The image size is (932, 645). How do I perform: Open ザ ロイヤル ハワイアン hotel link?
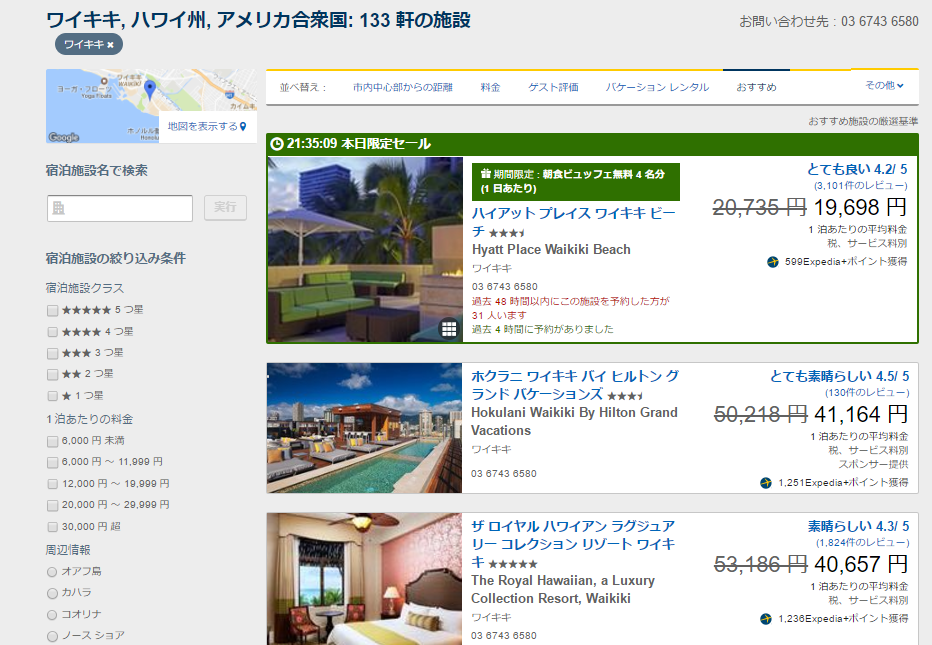[573, 544]
